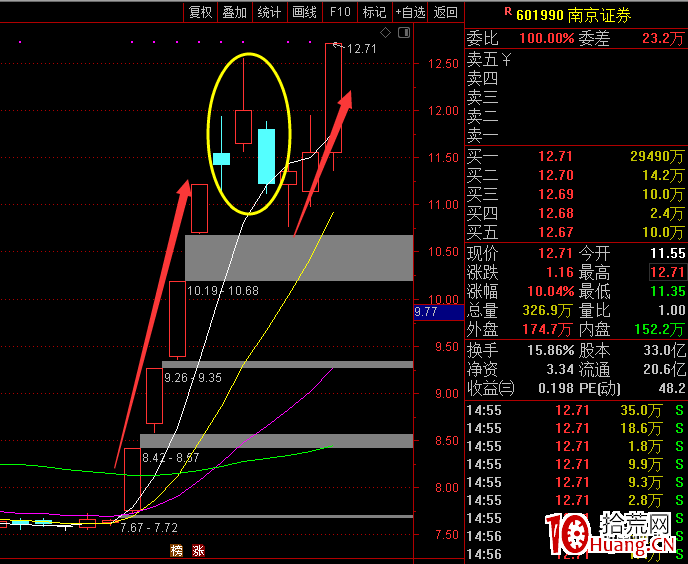Click 内盘 value 152.2万
The height and width of the screenshot is (564, 688).
point(659,329)
